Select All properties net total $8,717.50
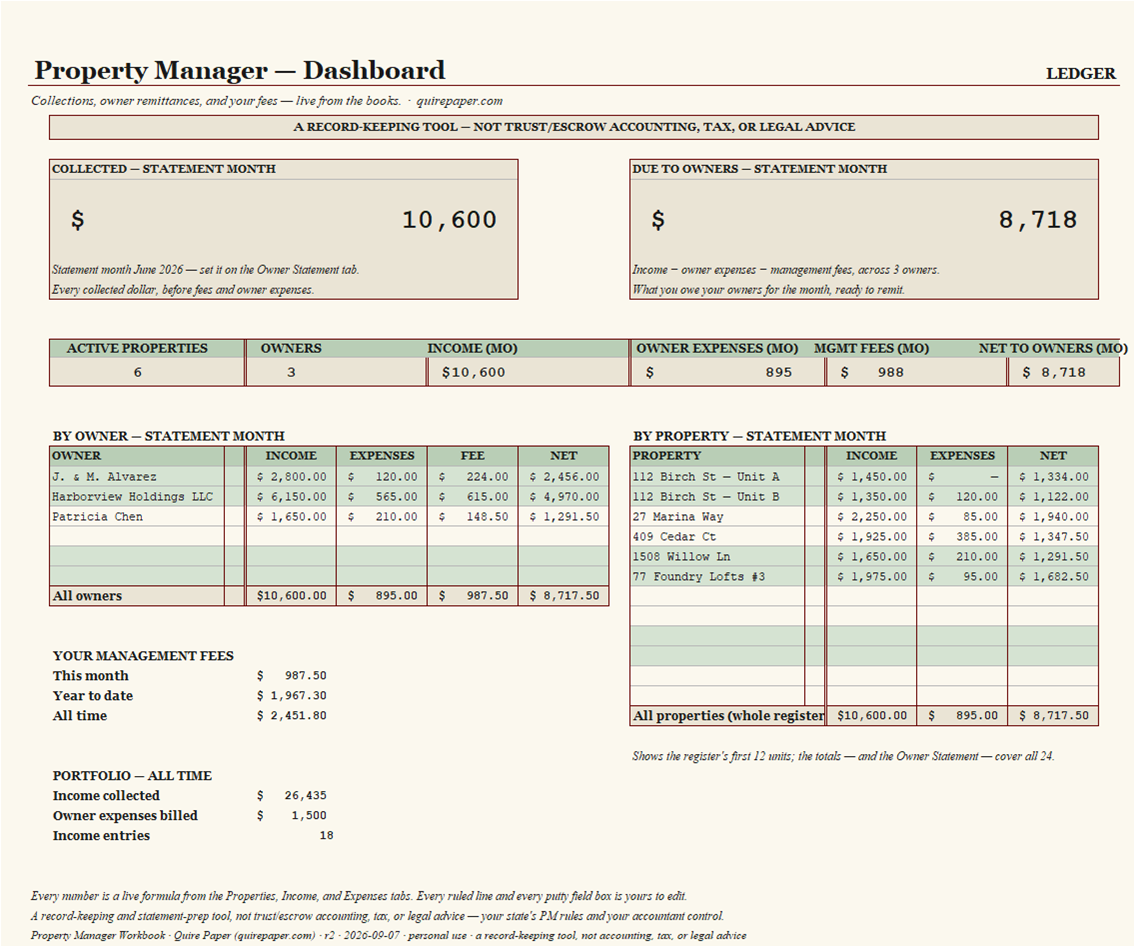Image resolution: width=1134 pixels, height=946 pixels. tap(1053, 716)
